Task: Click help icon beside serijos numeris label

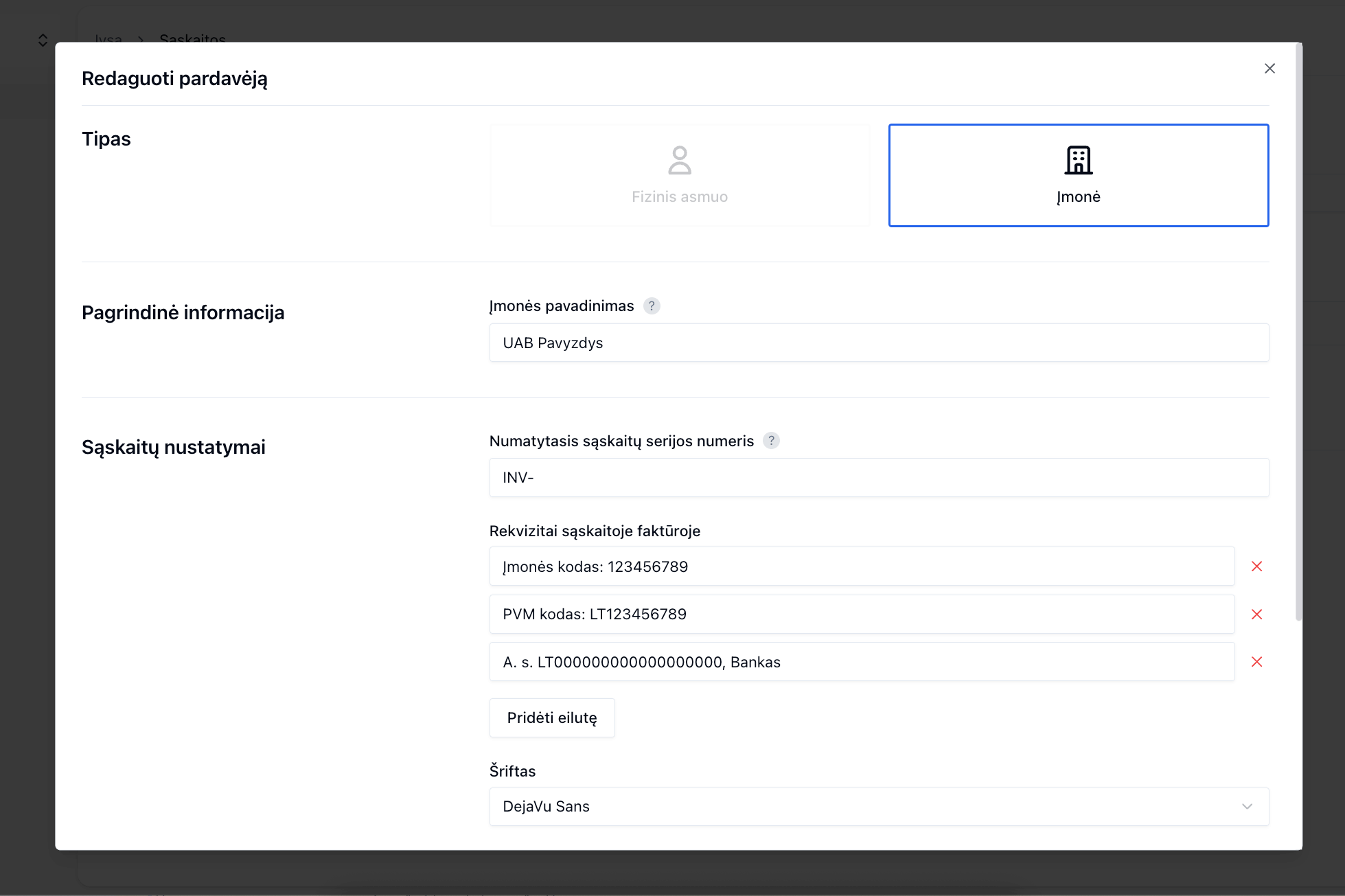Action: 771,441
